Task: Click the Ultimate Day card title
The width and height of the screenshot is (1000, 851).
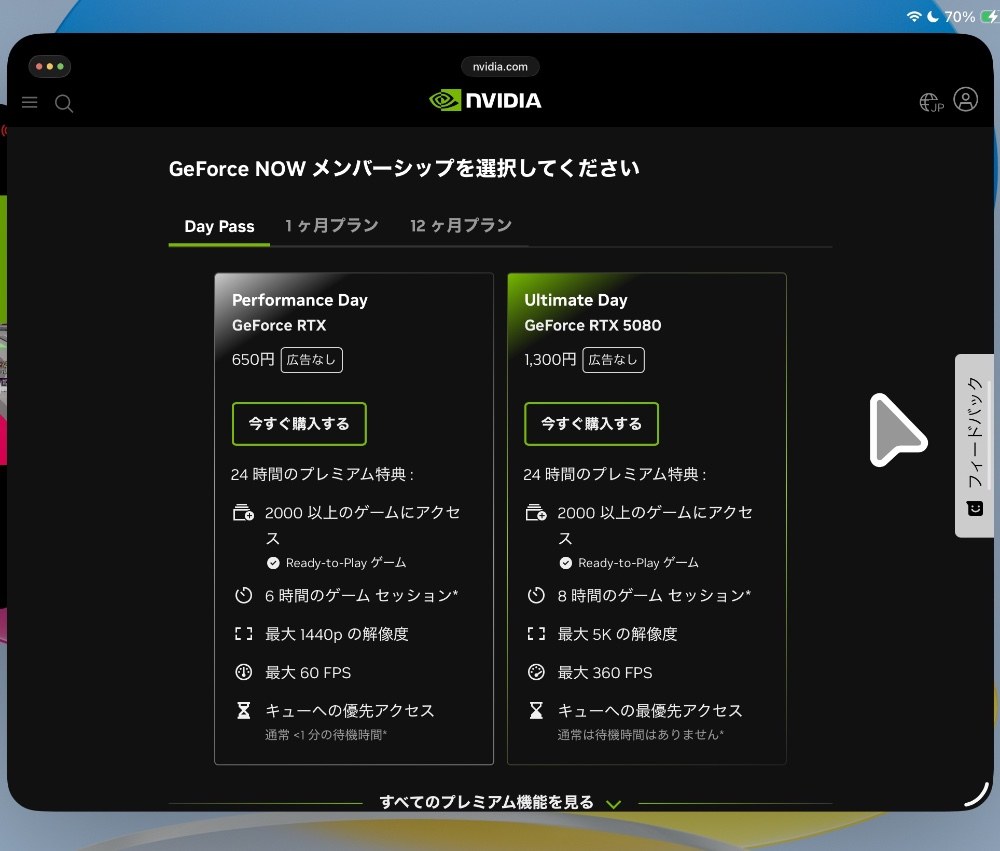Action: point(576,300)
